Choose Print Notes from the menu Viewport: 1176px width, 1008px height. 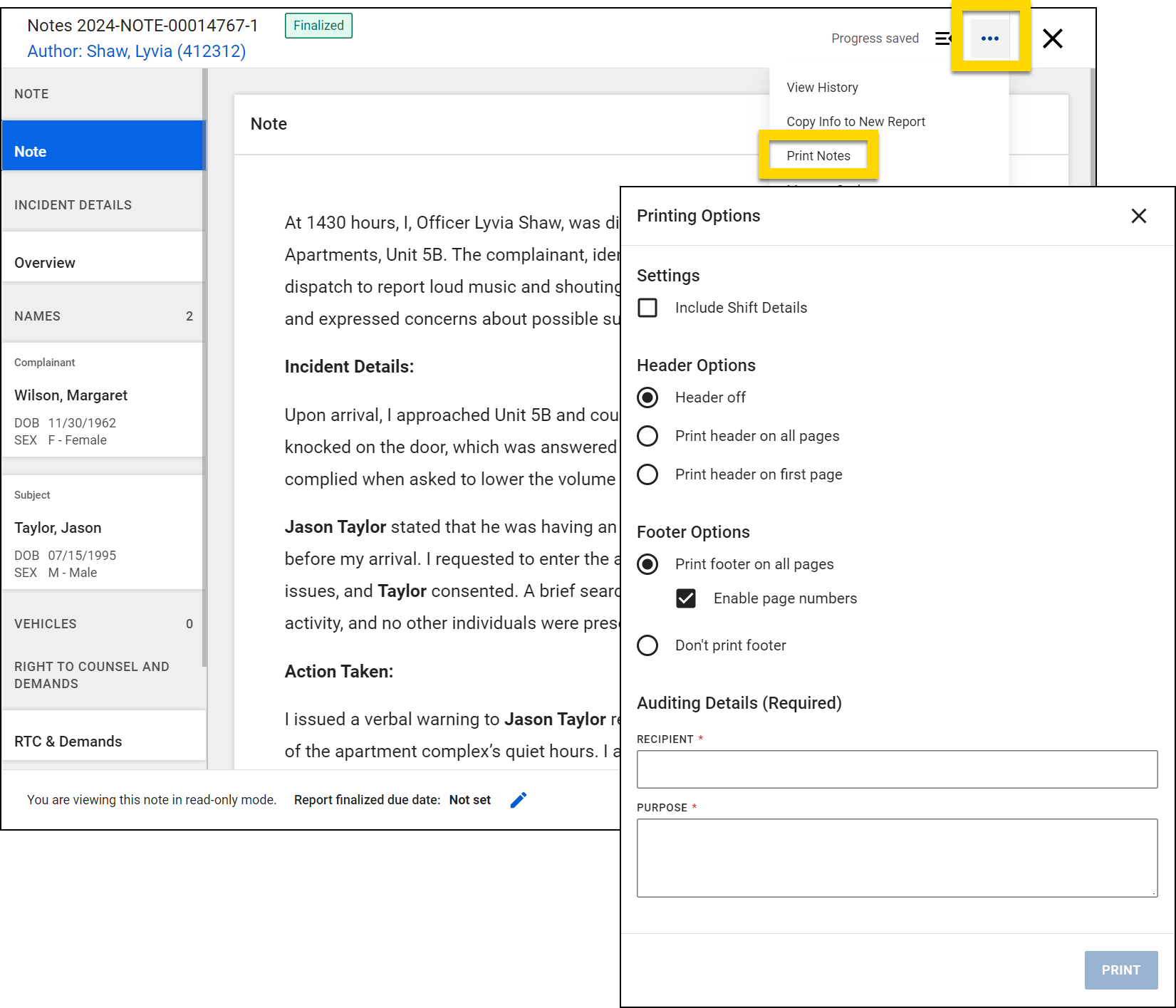(x=818, y=156)
